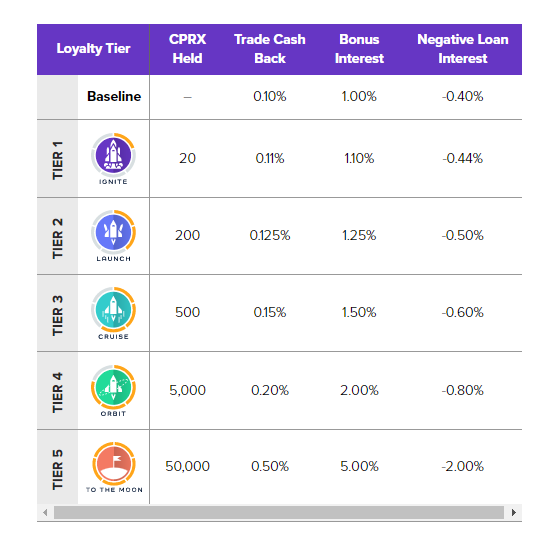Select the 0.125% Trade Cash Back cell
Viewport: 549px width, 539px height.
(270, 235)
